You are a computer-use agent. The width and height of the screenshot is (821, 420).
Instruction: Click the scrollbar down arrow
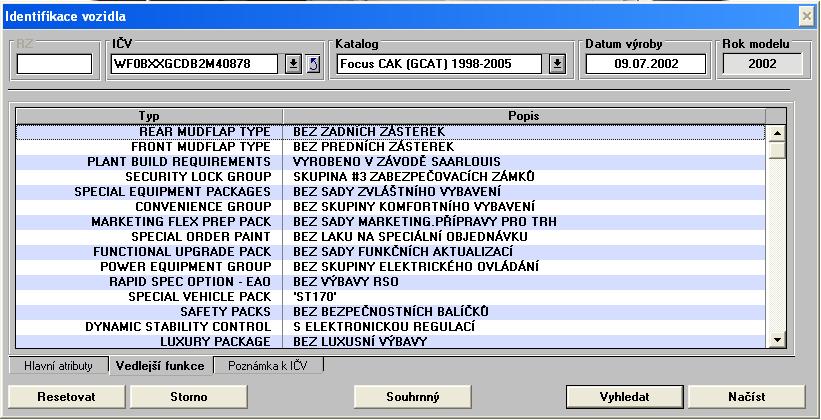coord(777,341)
